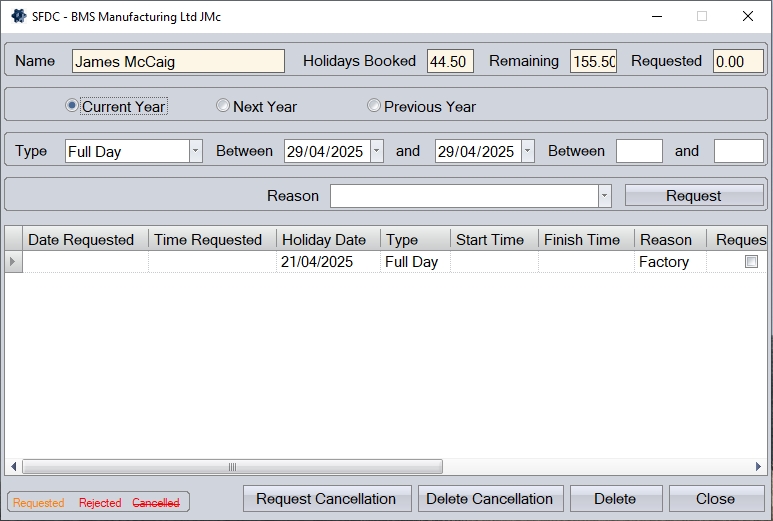Click the Reason combo box text area

[464, 196]
